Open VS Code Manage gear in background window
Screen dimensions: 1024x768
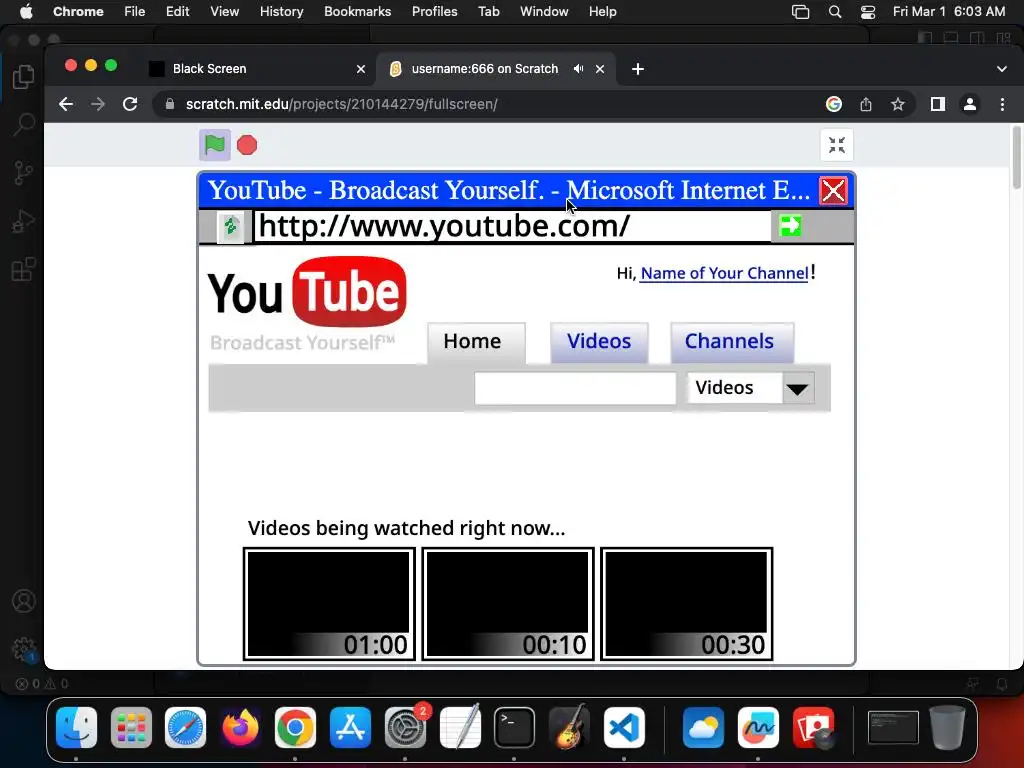[24, 649]
